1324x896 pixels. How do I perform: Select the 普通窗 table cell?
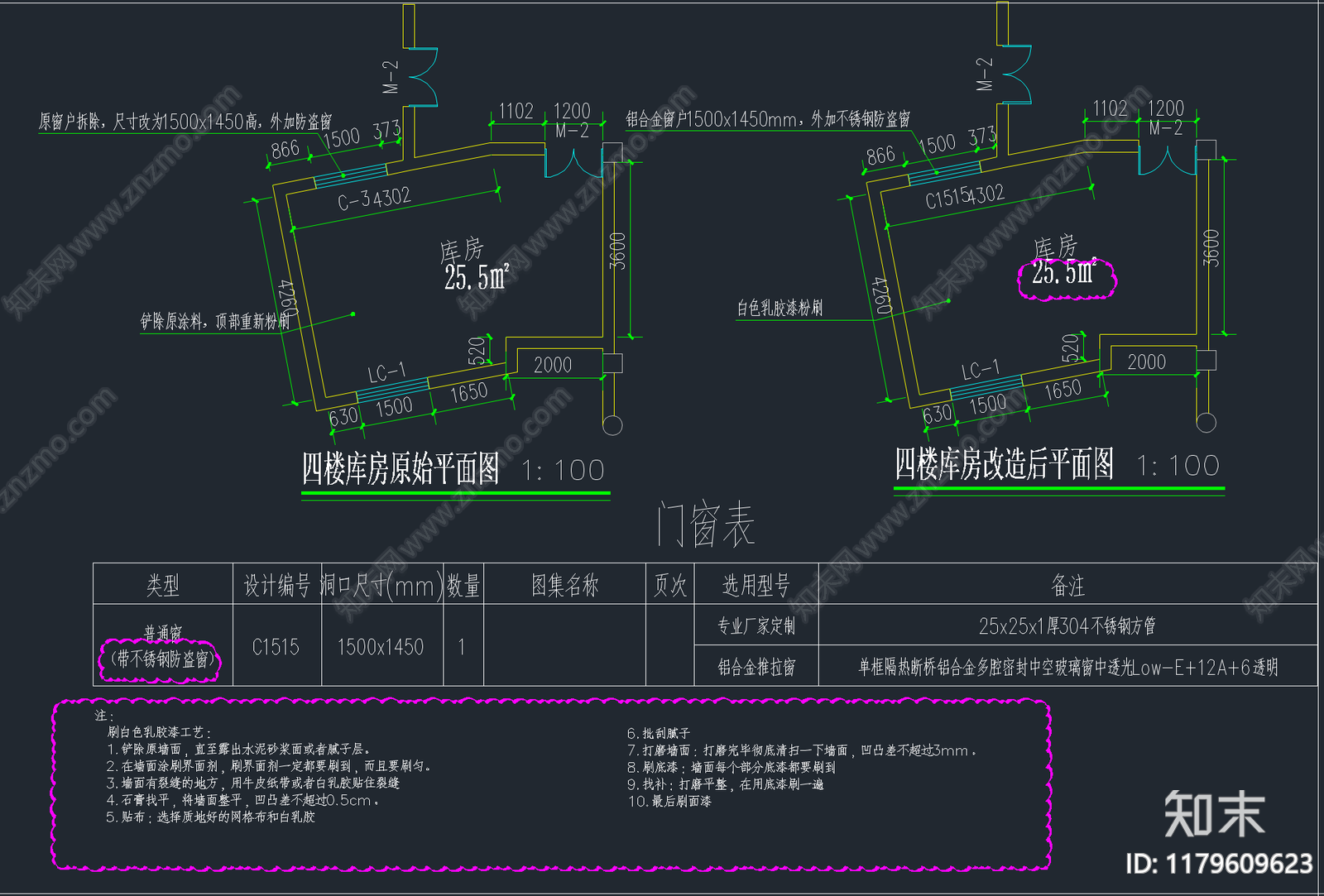pyautogui.click(x=163, y=634)
